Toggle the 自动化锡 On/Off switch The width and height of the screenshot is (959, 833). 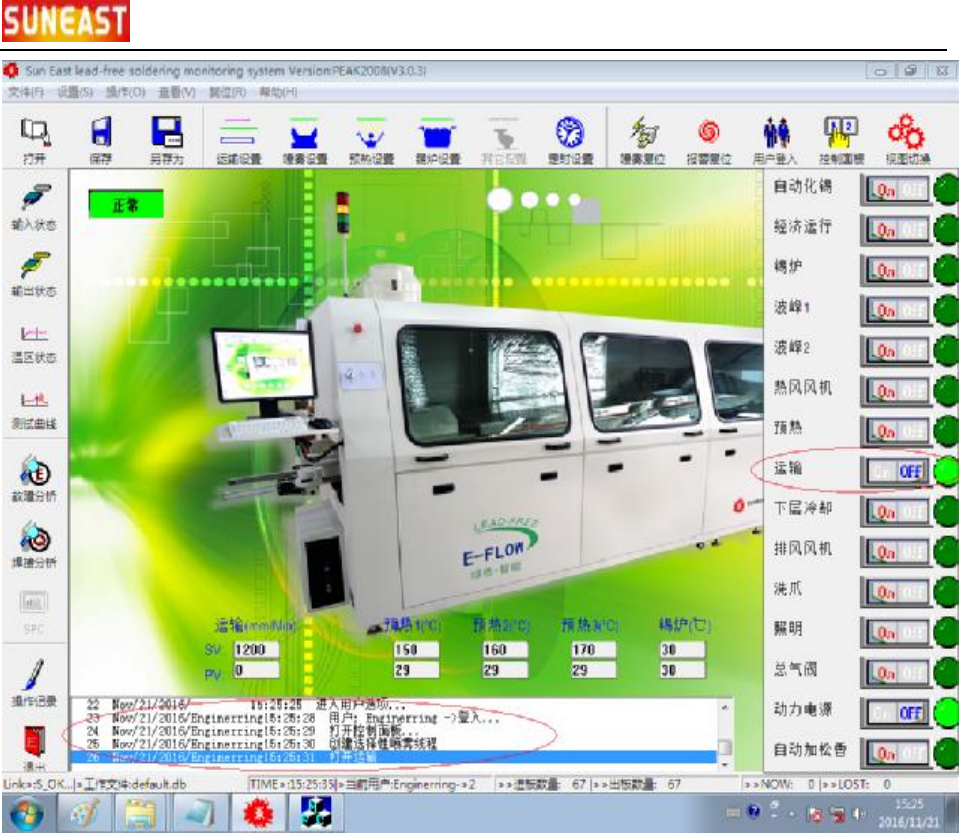click(x=897, y=190)
